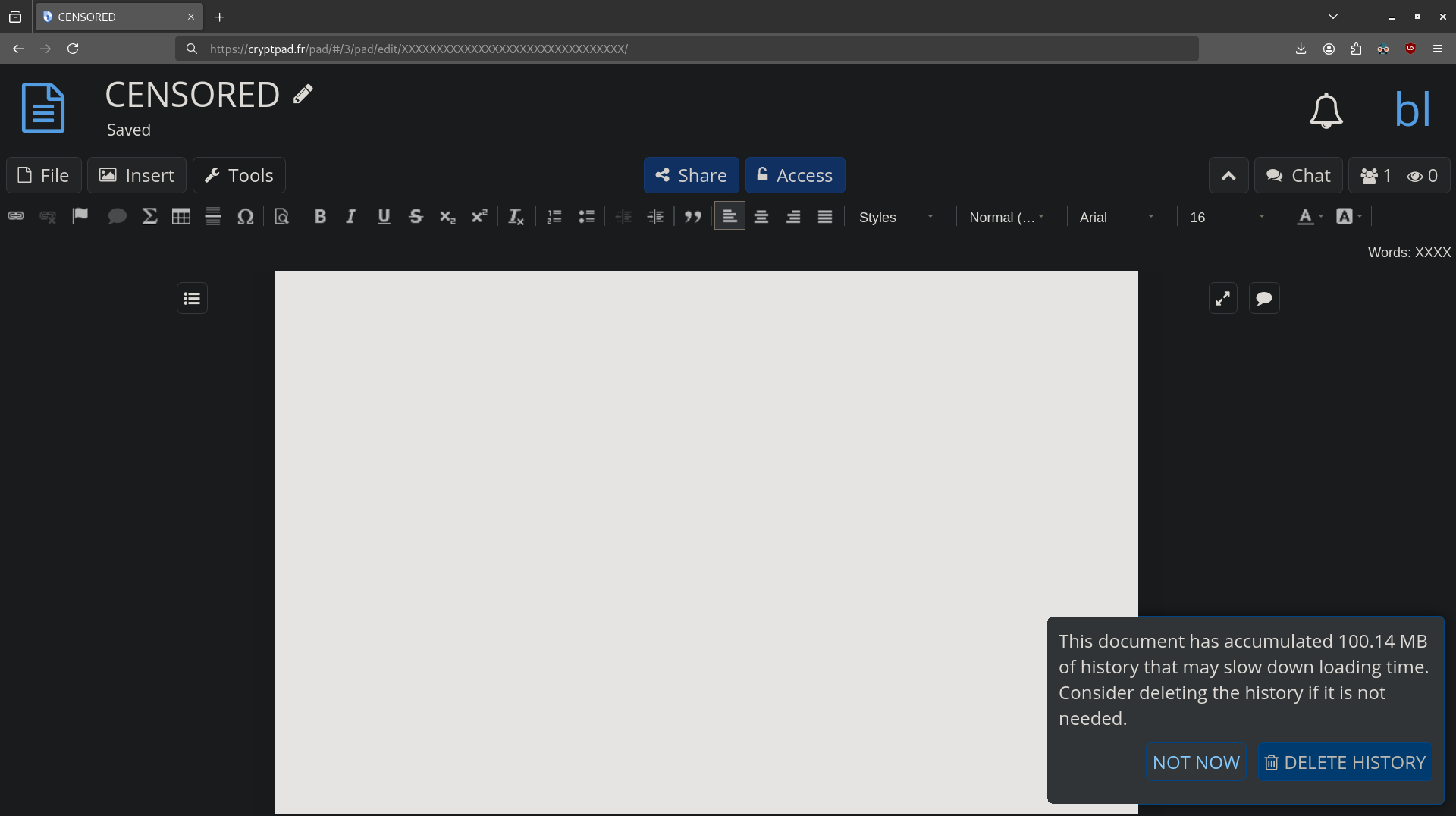Expand the Arial font dropdown
1456x816 pixels.
1116,218
